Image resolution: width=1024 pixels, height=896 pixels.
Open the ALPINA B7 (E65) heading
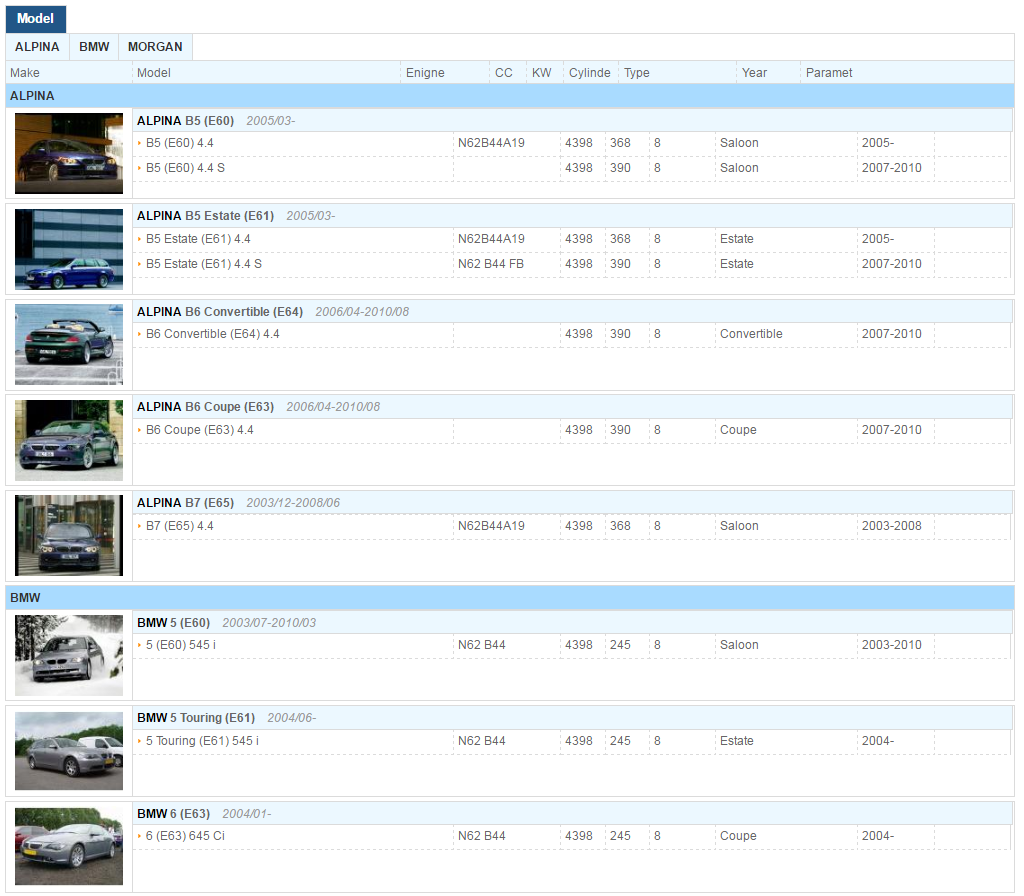click(x=185, y=503)
